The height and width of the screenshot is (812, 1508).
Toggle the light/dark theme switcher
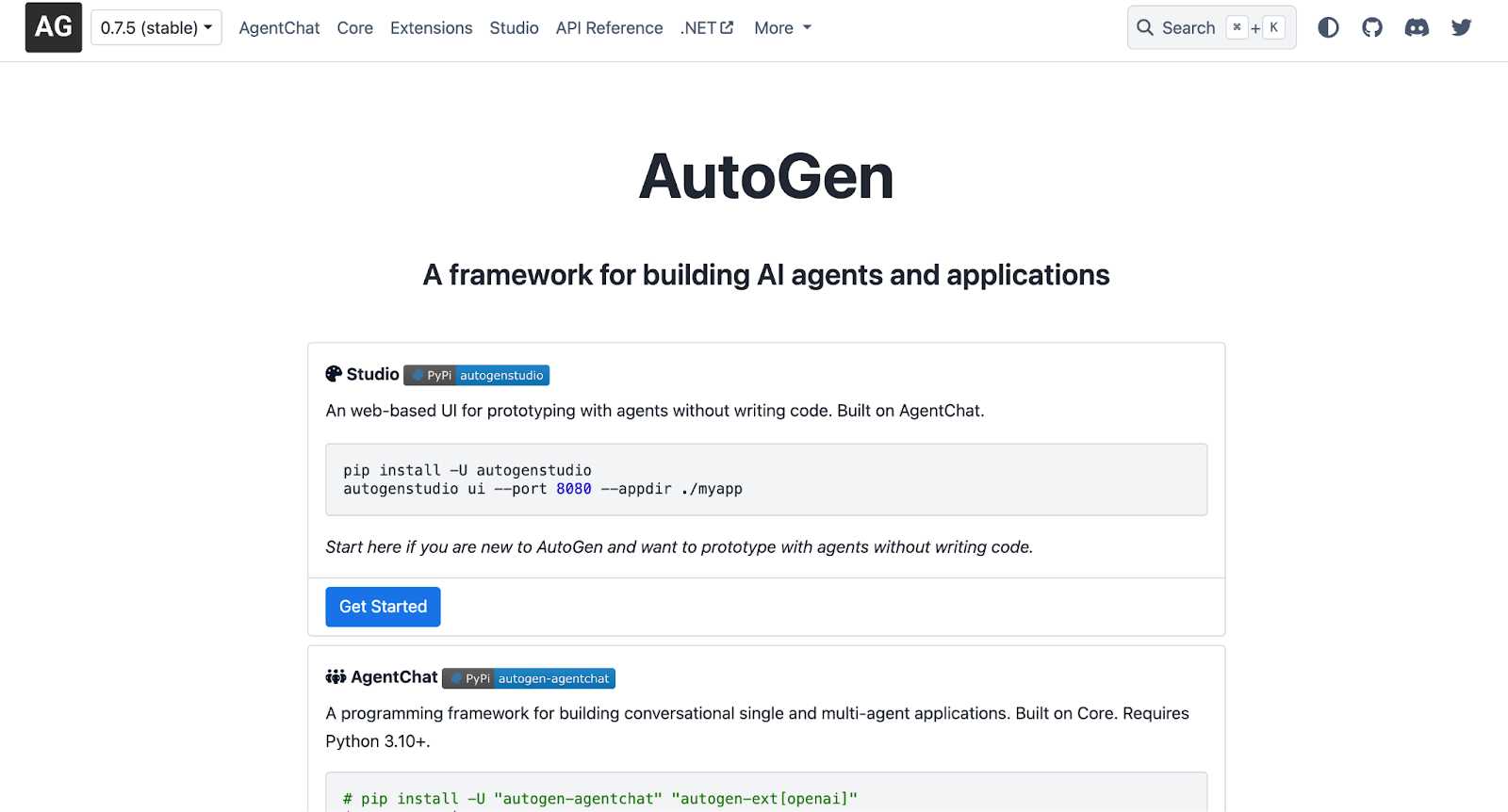pyautogui.click(x=1328, y=27)
